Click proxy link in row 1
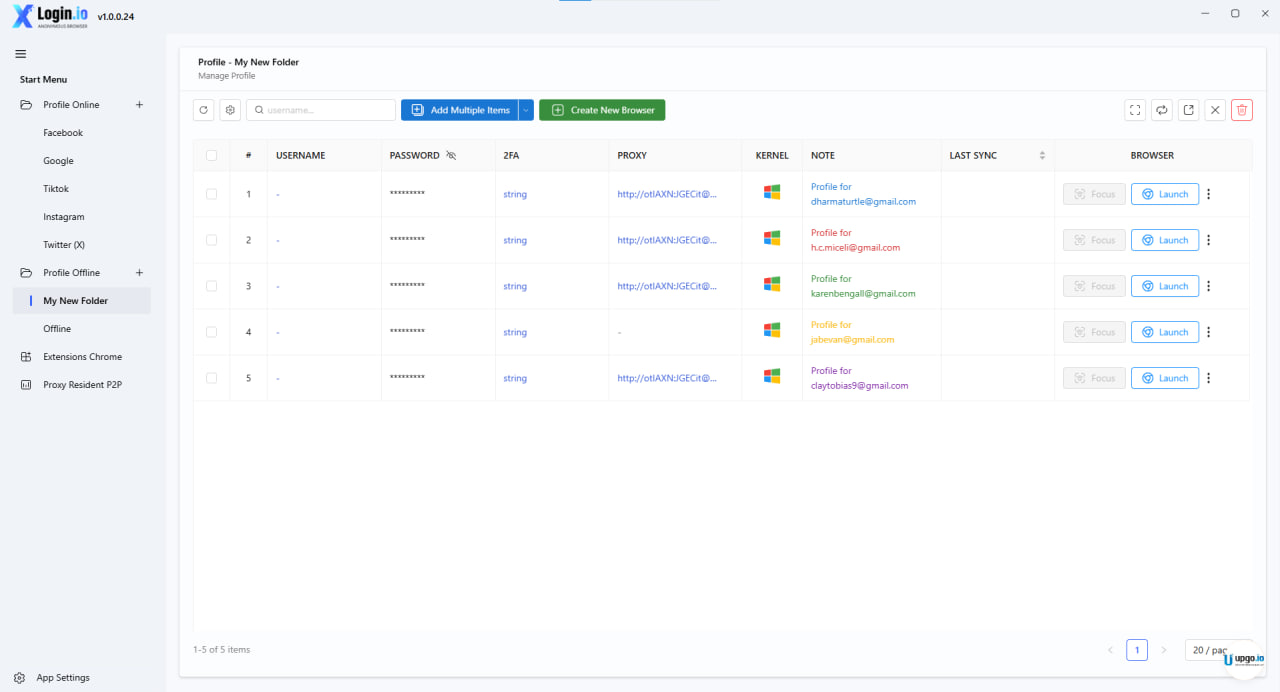Image resolution: width=1280 pixels, height=692 pixels. (667, 194)
